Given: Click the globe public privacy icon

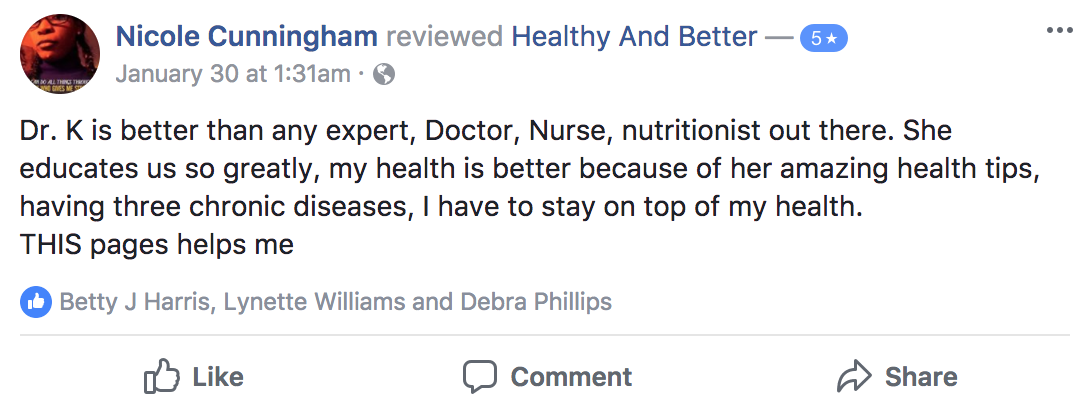Looking at the screenshot, I should [383, 74].
